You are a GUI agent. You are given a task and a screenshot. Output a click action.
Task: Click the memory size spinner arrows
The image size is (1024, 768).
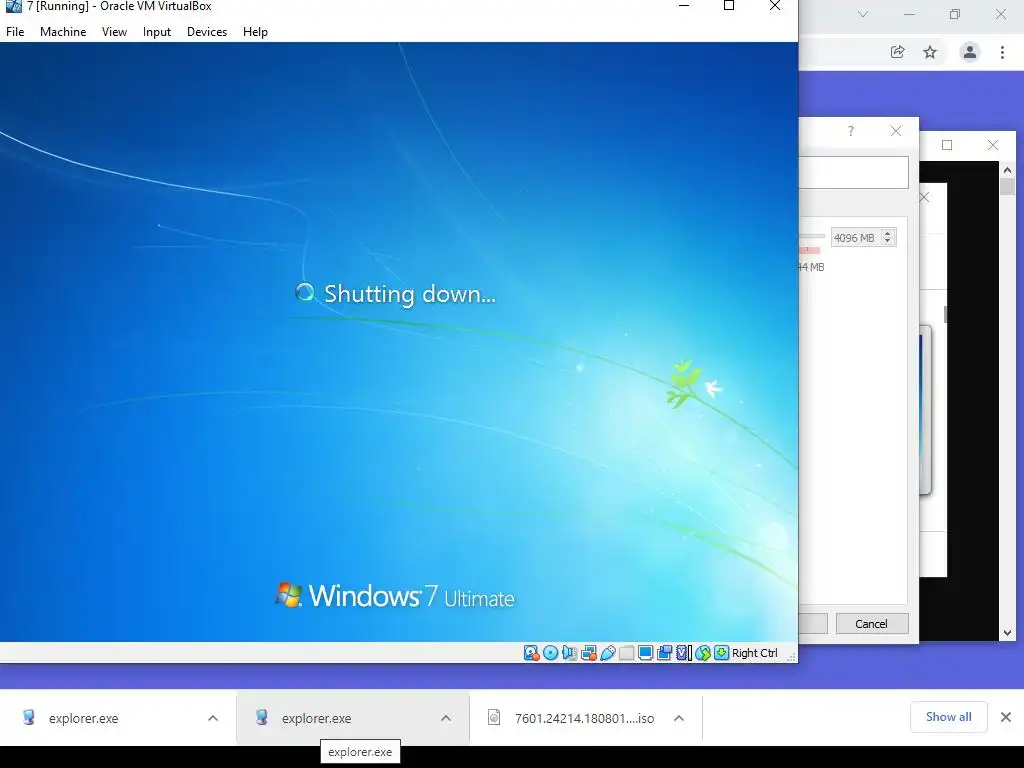pos(888,238)
